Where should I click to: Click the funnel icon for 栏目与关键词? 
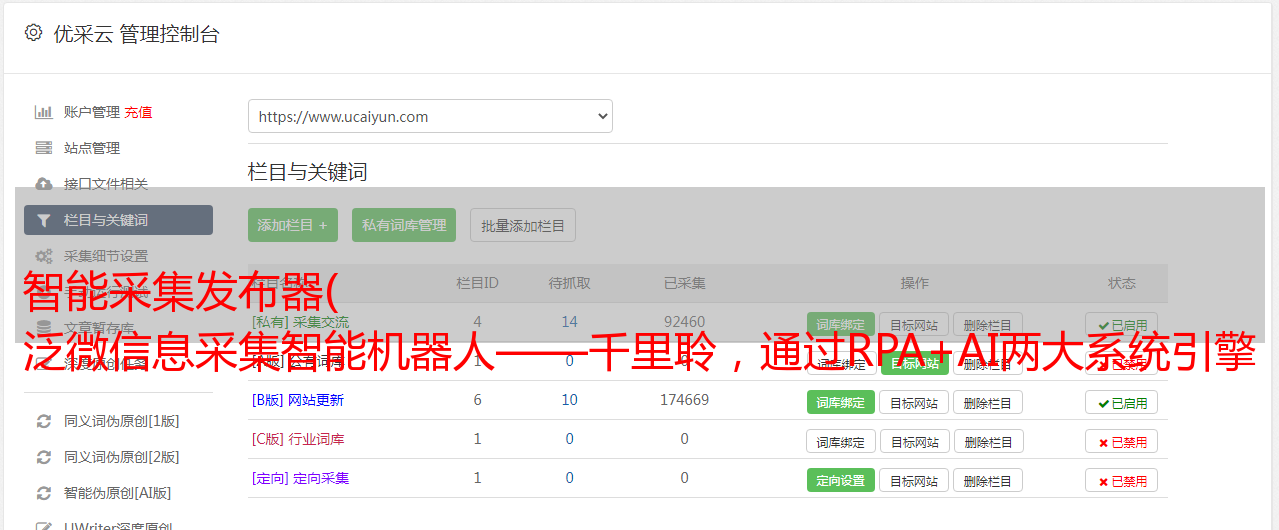pyautogui.click(x=44, y=220)
